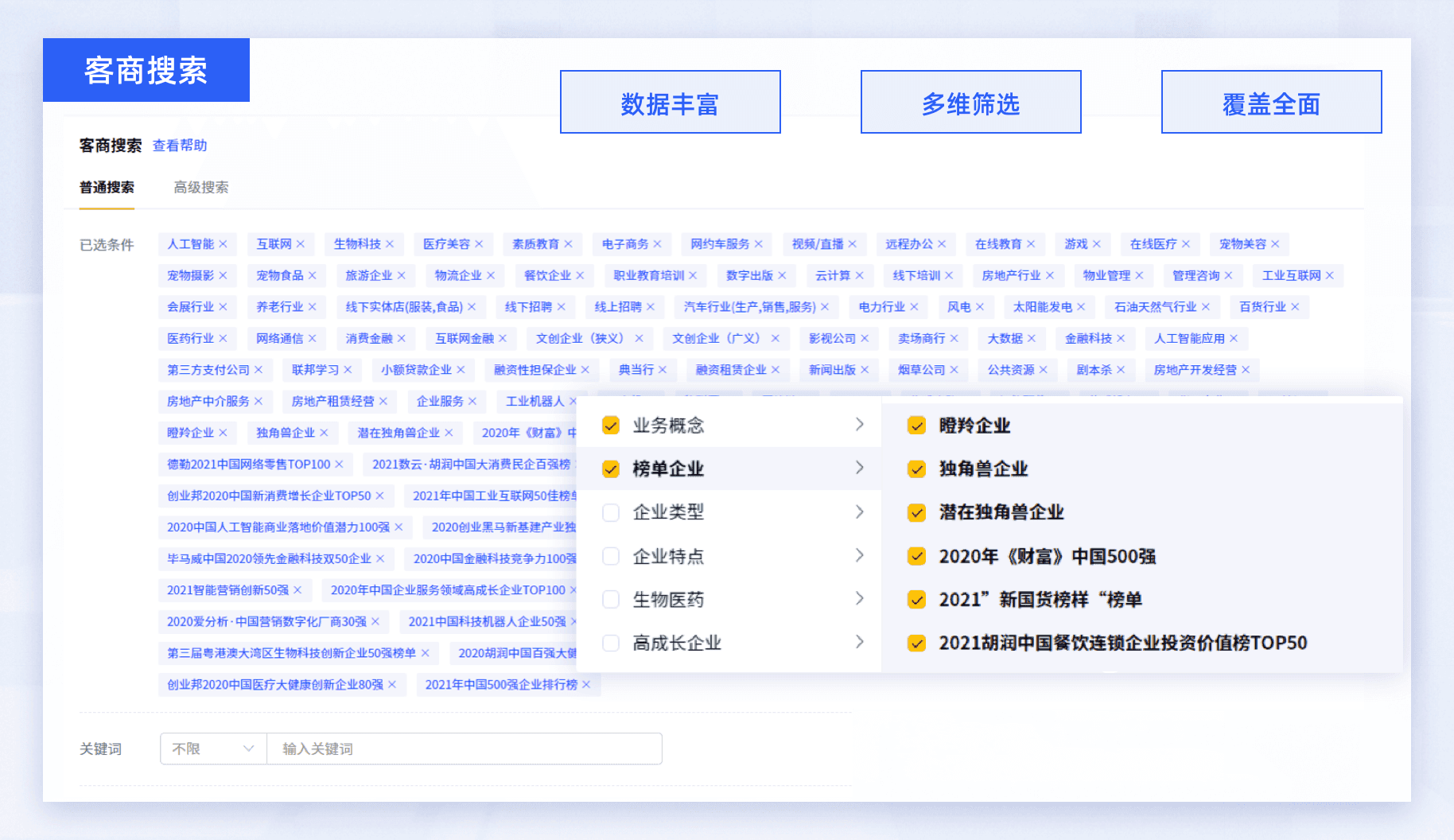Switch to the 高级搜索 tab
Screen dimensions: 1454x840
pyautogui.click(x=200, y=188)
